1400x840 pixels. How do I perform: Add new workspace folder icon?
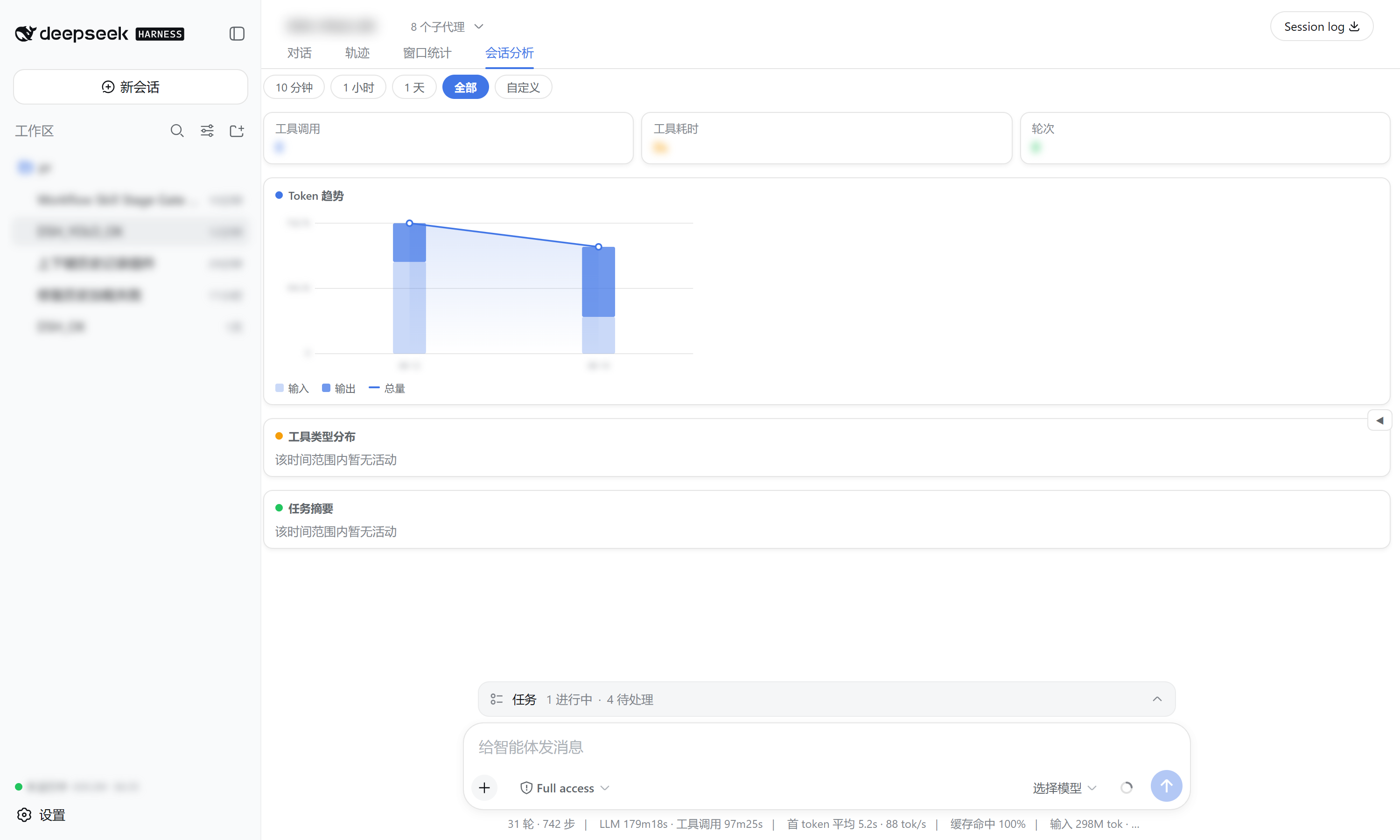click(x=237, y=131)
